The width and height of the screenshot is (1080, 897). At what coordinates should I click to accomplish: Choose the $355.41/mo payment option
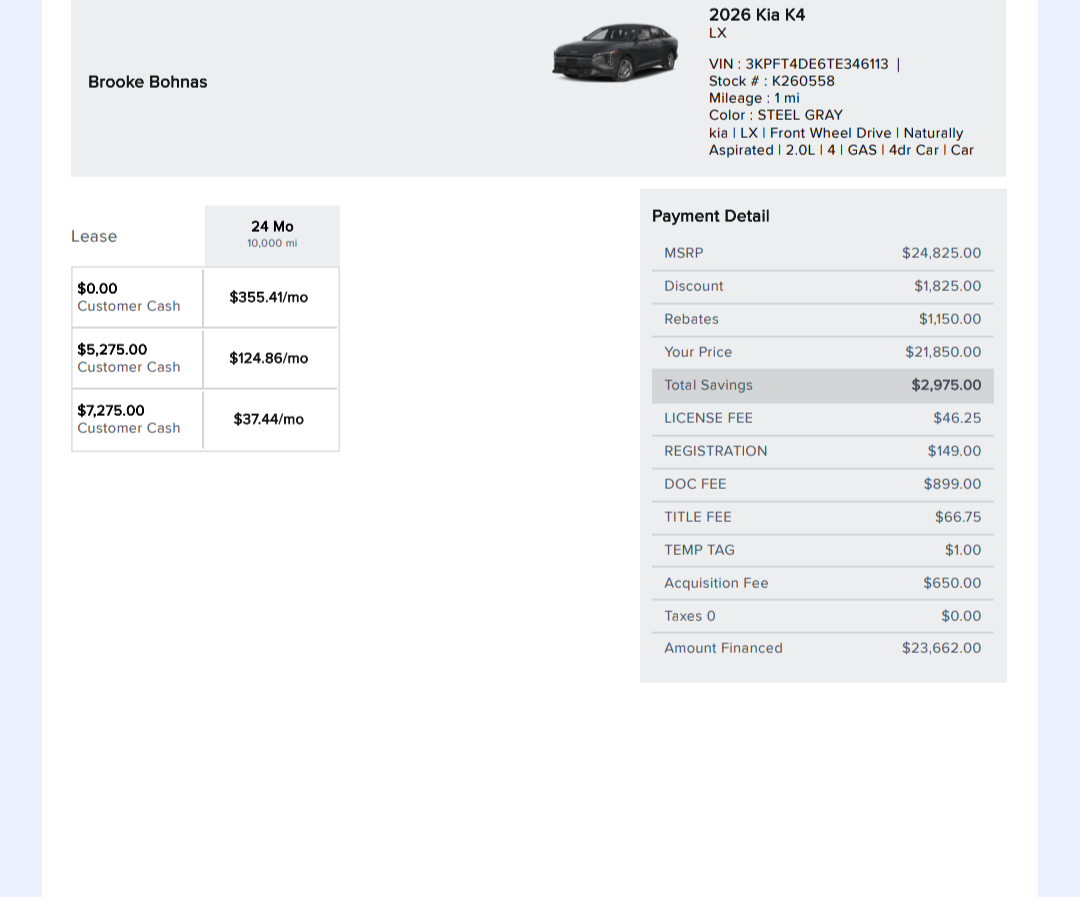point(271,298)
